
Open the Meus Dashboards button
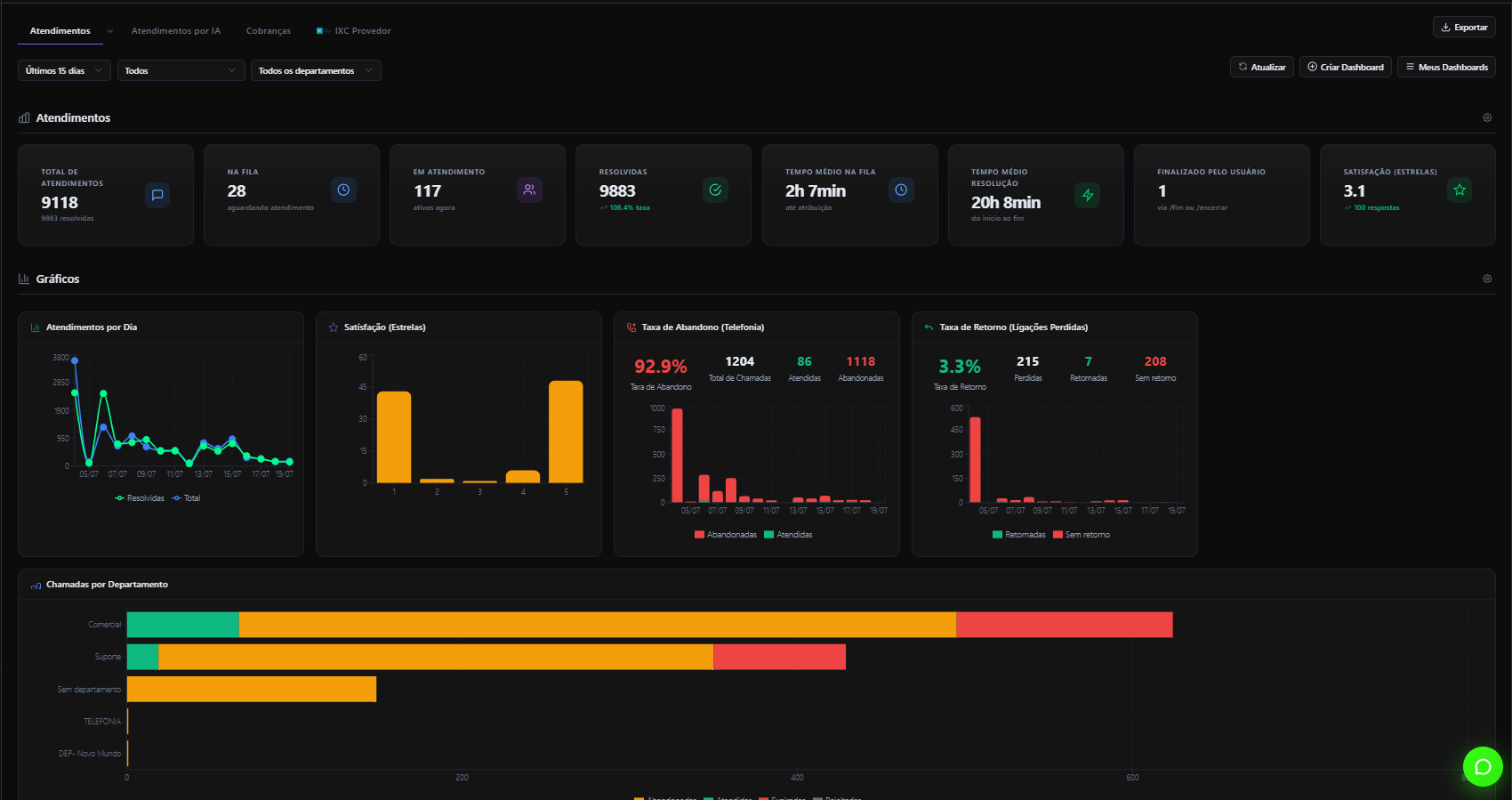point(1446,67)
